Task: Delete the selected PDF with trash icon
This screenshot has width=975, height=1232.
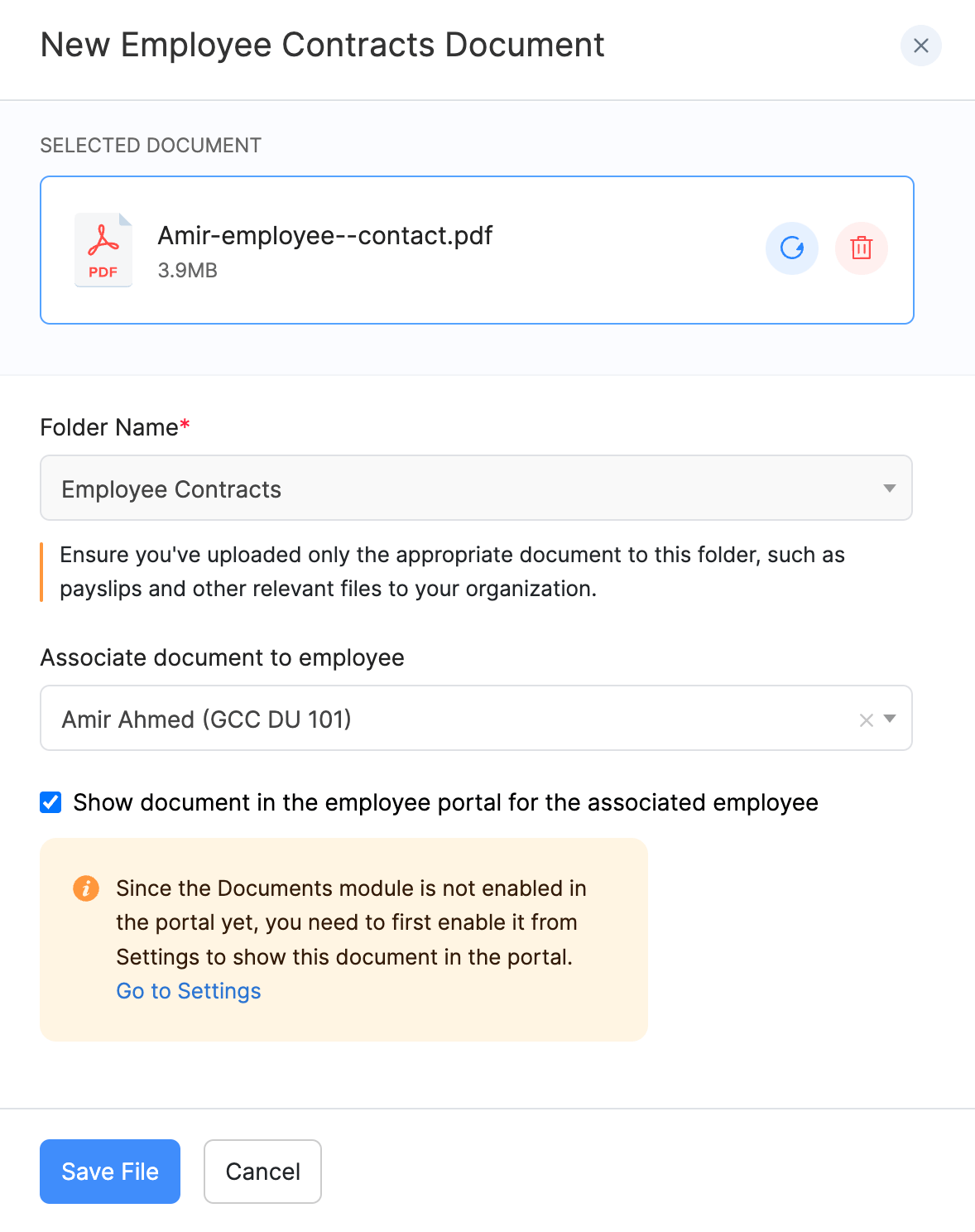Action: (x=861, y=248)
